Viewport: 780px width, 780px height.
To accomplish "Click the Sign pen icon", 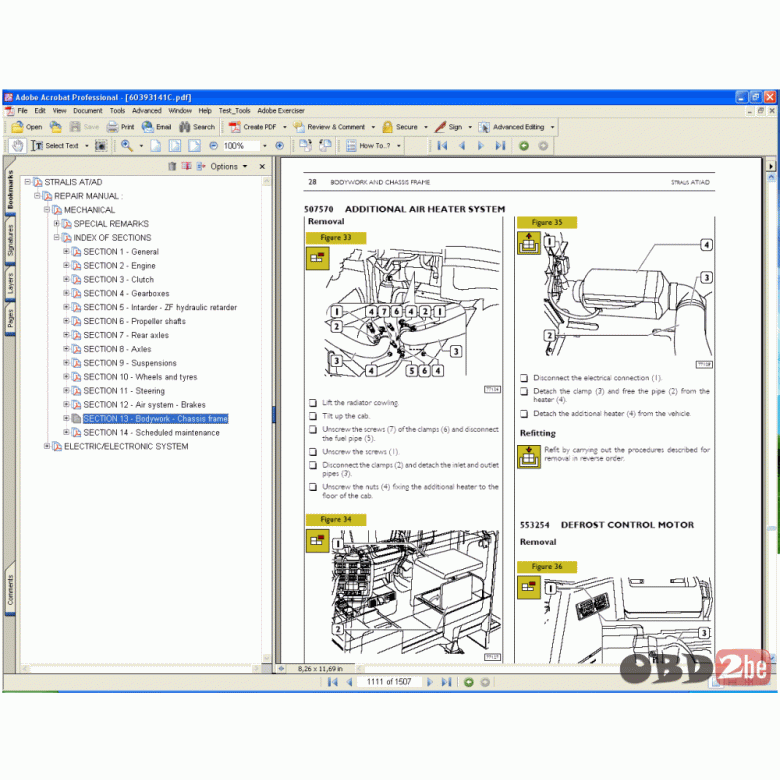I will (x=440, y=127).
